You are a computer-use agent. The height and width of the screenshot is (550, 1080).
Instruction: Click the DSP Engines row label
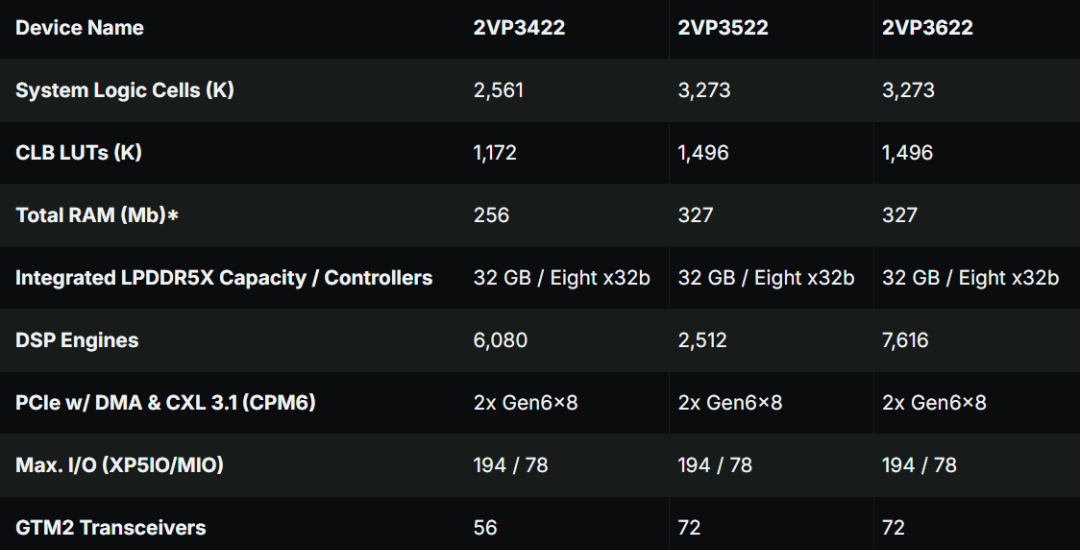[x=76, y=341]
